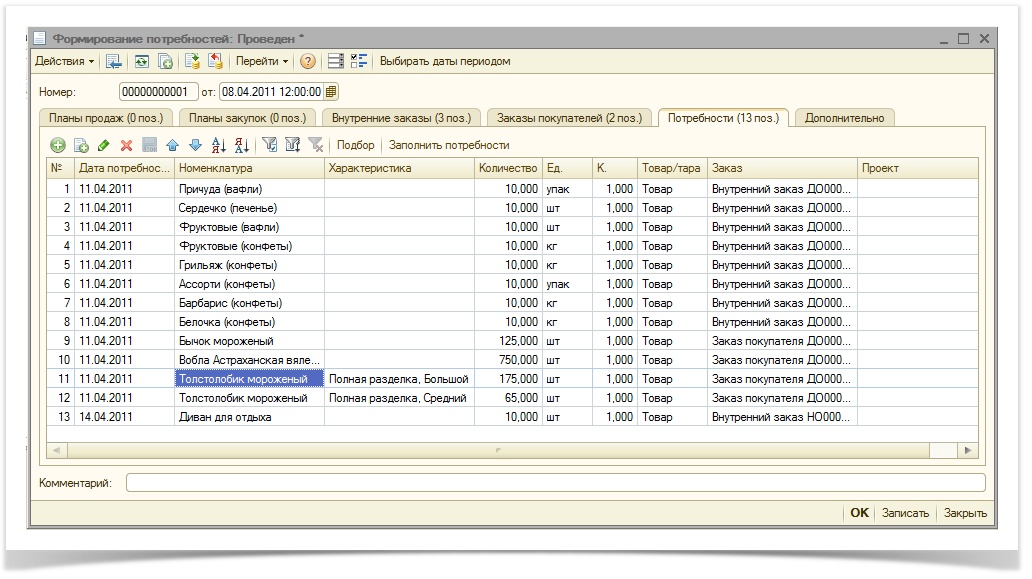Click the left arrow of the horizontal scrollbar
Viewport: 1032px width, 579px height.
point(57,451)
